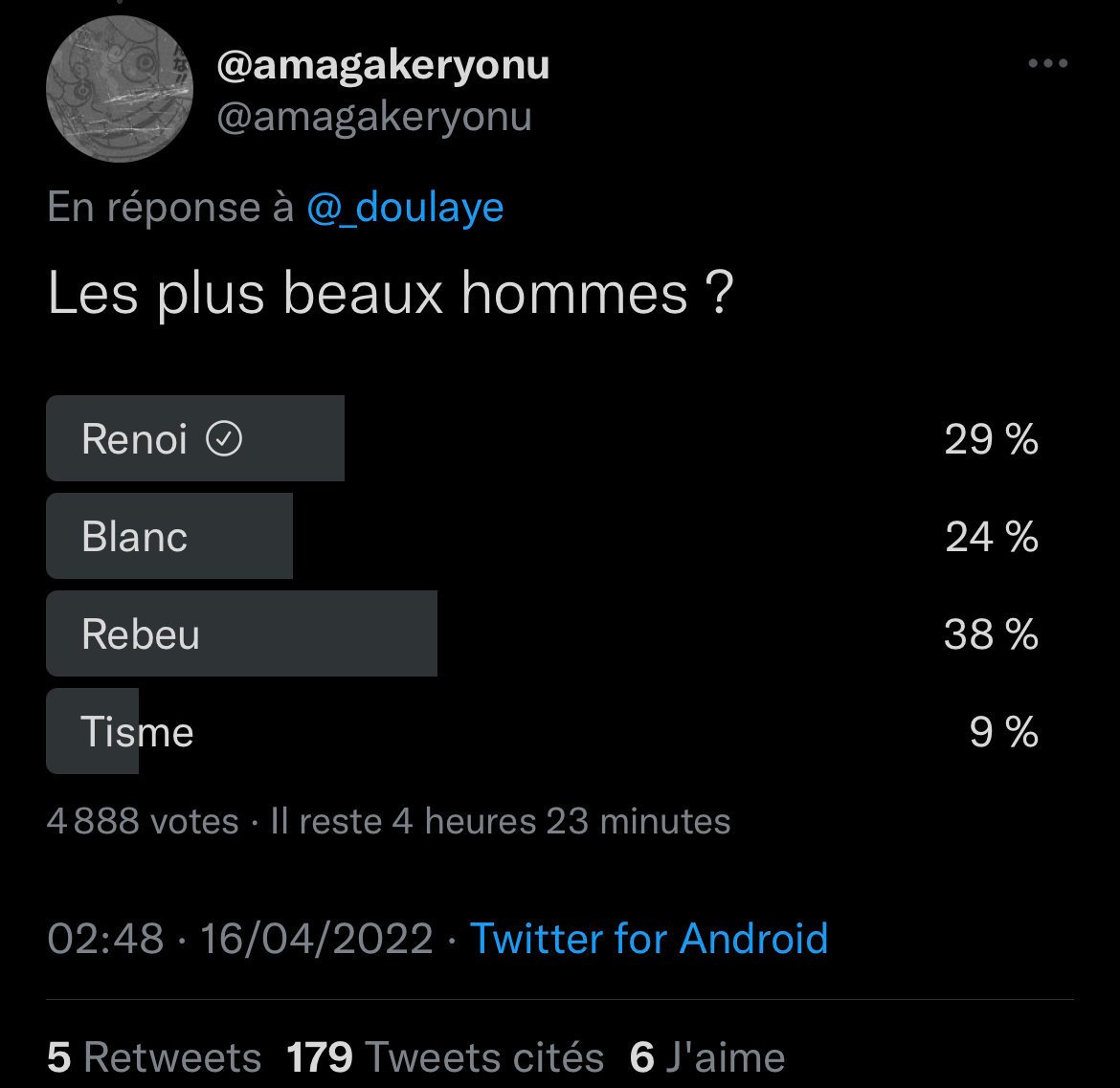Screen dimensions: 1120x1088
Task: Click the 38 % result for Rebeu
Action: [991, 633]
